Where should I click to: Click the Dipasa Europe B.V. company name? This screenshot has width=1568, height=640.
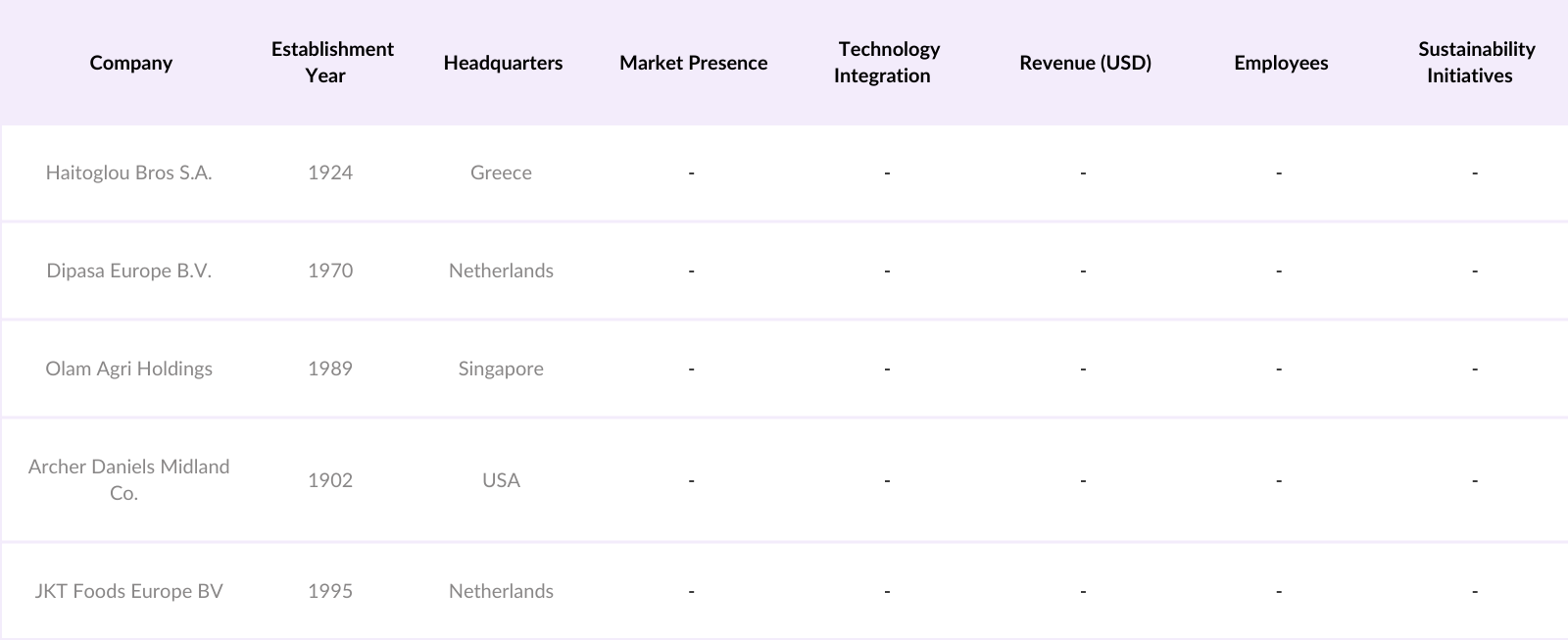click(x=128, y=271)
